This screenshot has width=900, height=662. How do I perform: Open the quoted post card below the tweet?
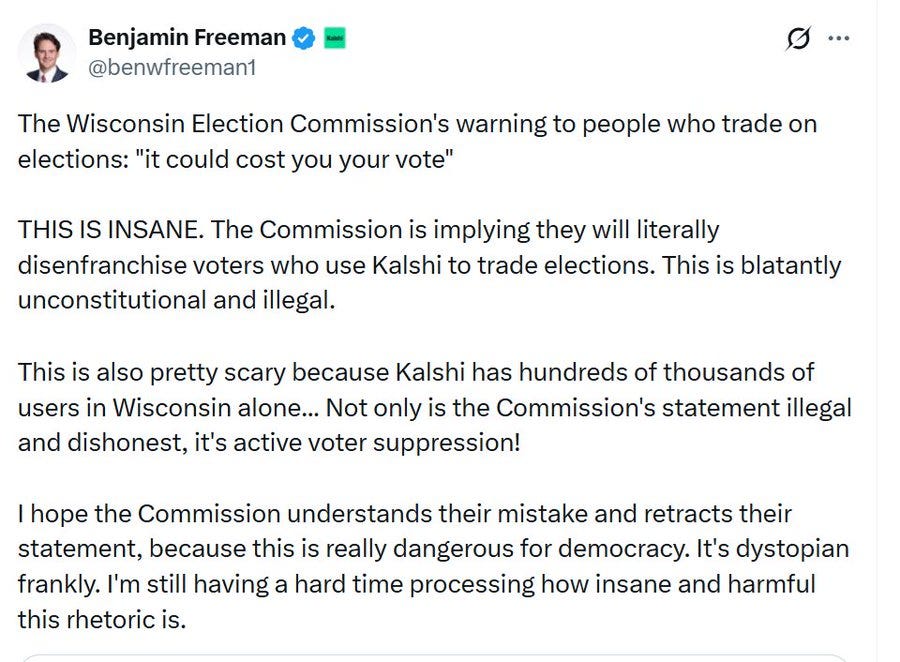(433, 658)
